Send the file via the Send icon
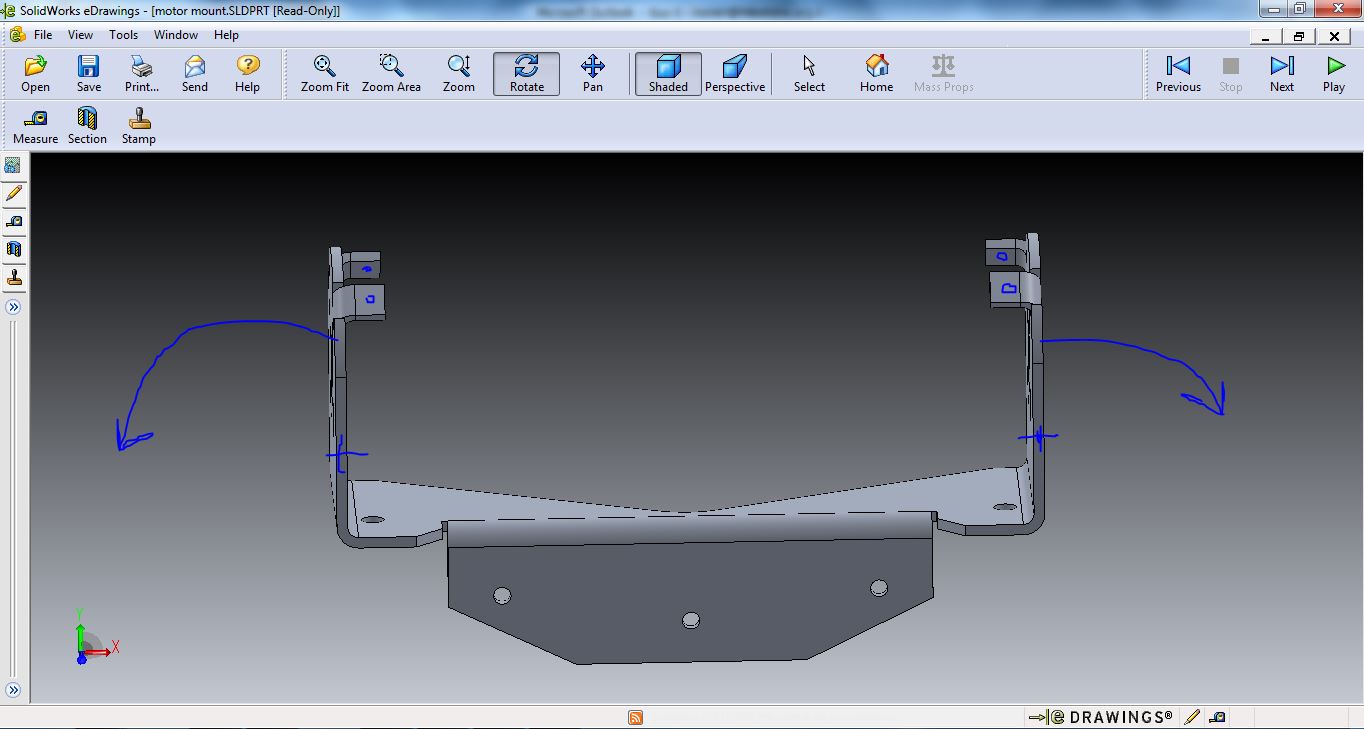Viewport: 1364px width, 729px height. click(195, 74)
